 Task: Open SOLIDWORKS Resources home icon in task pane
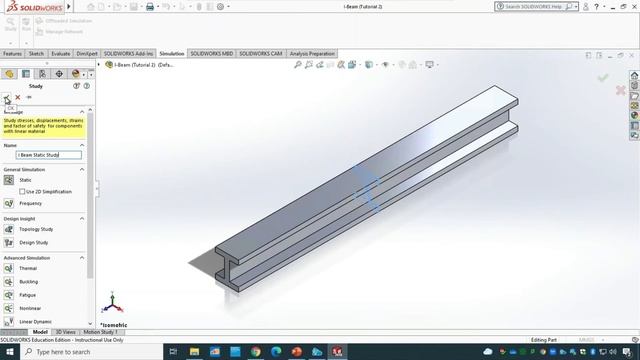(634, 76)
